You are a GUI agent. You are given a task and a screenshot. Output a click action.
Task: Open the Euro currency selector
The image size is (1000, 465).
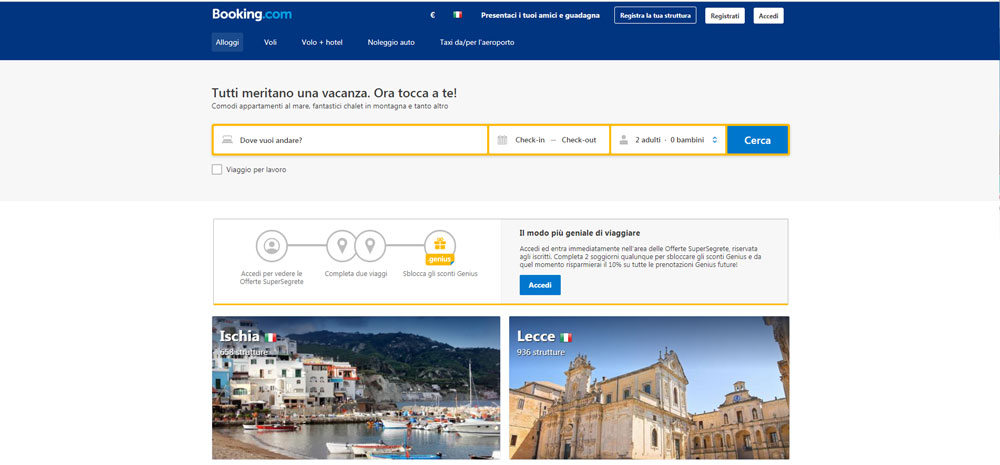[433, 16]
